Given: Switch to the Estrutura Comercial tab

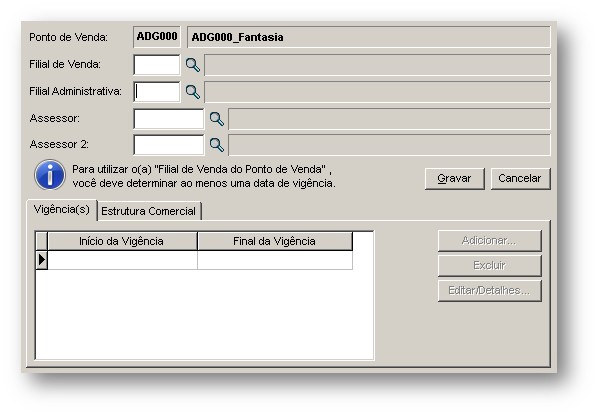Looking at the screenshot, I should pos(149,211).
